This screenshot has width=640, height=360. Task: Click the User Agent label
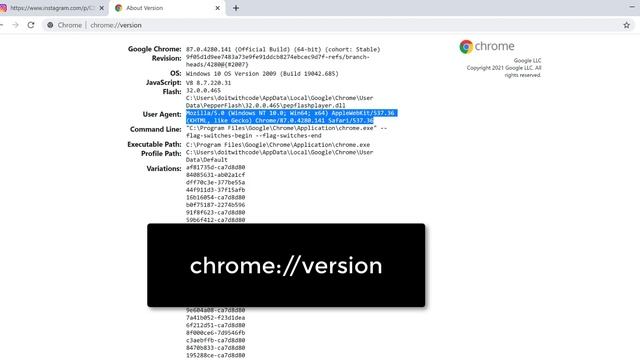pyautogui.click(x=162, y=114)
